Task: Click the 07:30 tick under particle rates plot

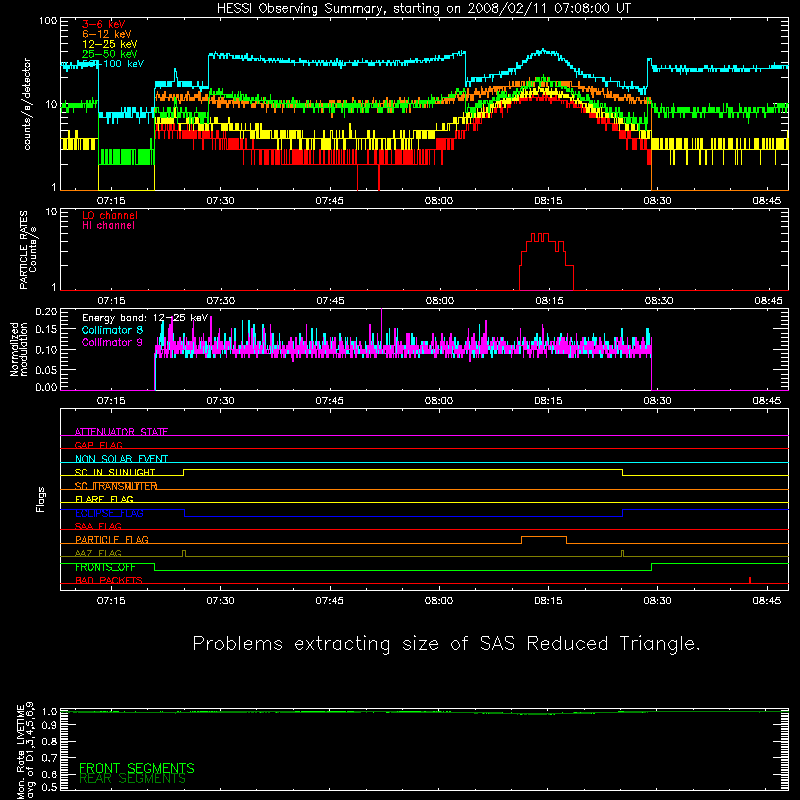Action: click(x=220, y=301)
